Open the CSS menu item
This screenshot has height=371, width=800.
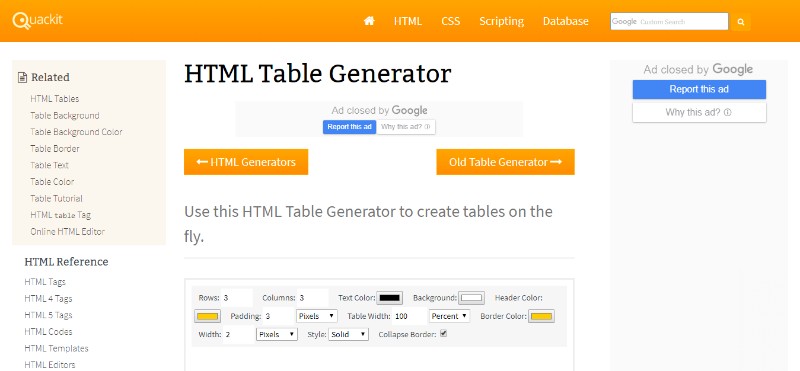point(451,21)
